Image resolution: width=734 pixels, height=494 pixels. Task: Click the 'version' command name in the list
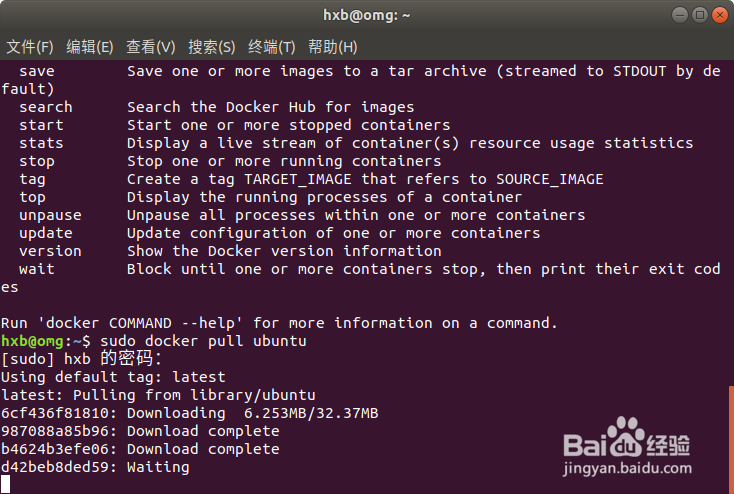(50, 251)
